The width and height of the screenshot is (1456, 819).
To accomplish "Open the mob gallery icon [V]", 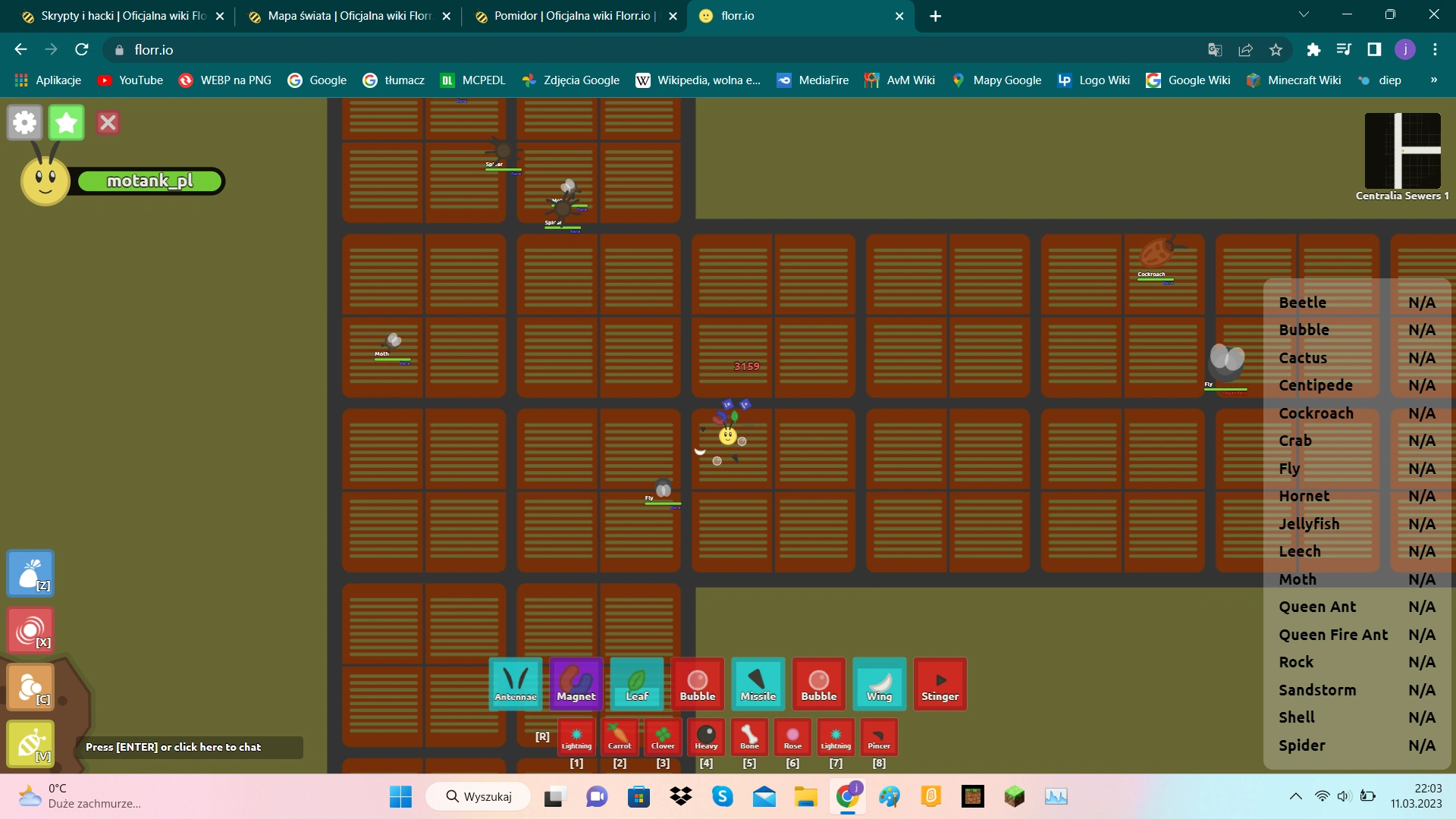I will click(x=30, y=744).
